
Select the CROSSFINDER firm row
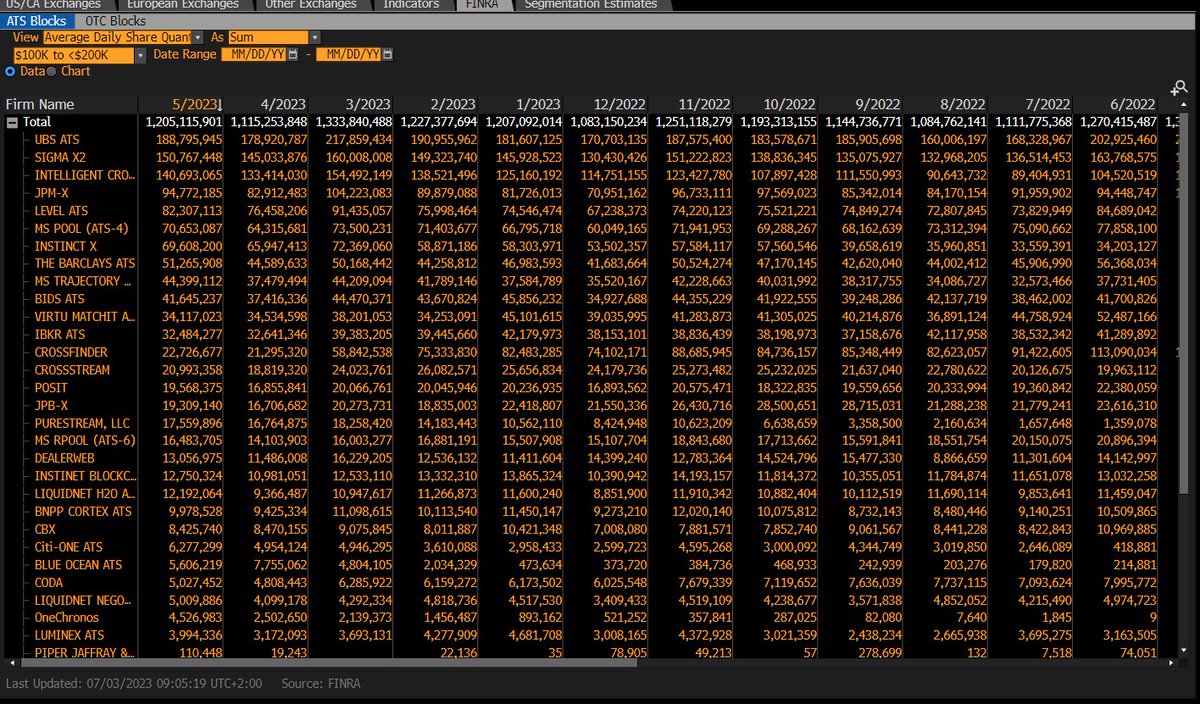tap(71, 352)
